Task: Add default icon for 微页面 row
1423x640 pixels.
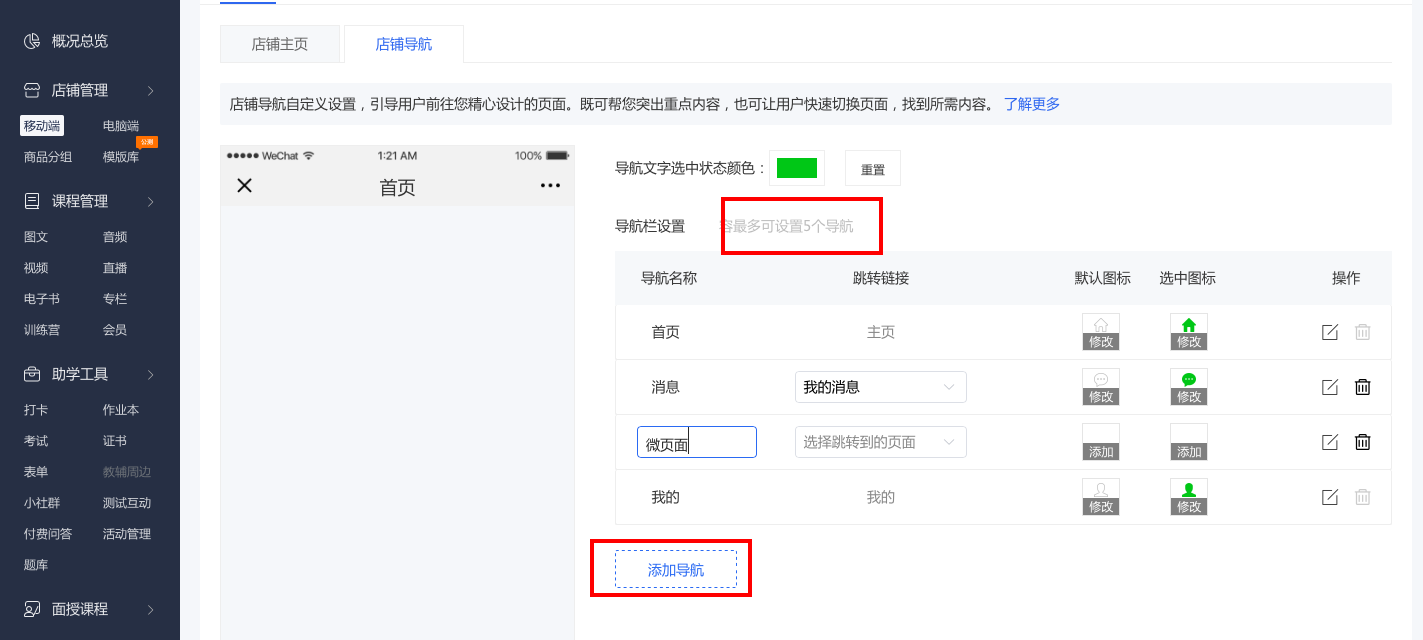Action: click(1101, 451)
